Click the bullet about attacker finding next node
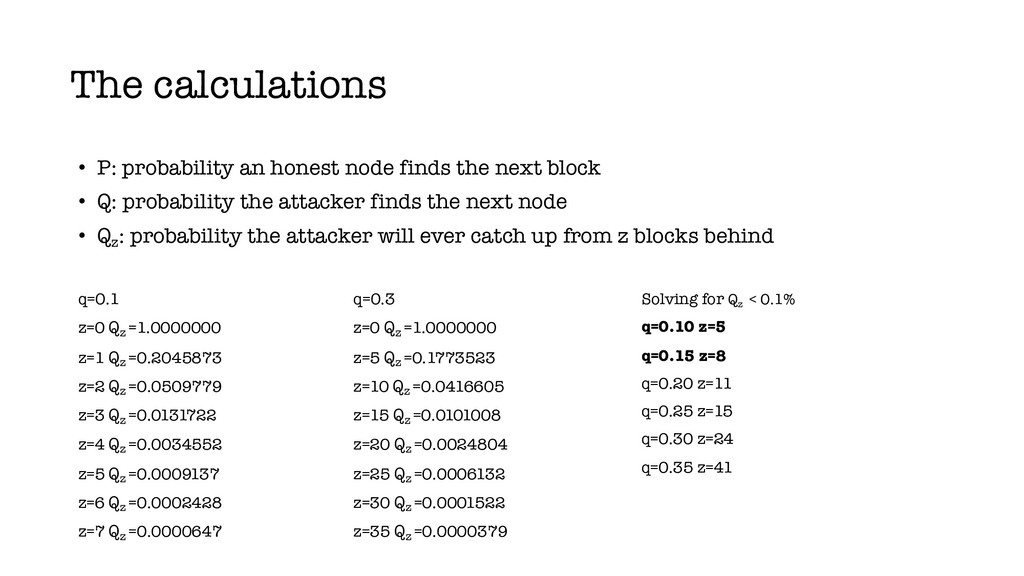Screen dimensions: 1024x576 pyautogui.click(x=322, y=202)
